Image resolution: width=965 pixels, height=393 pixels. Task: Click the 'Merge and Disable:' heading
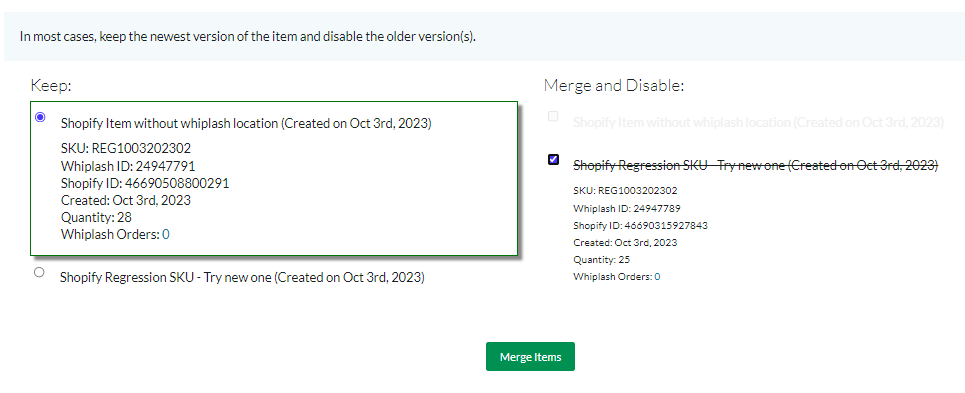click(614, 85)
